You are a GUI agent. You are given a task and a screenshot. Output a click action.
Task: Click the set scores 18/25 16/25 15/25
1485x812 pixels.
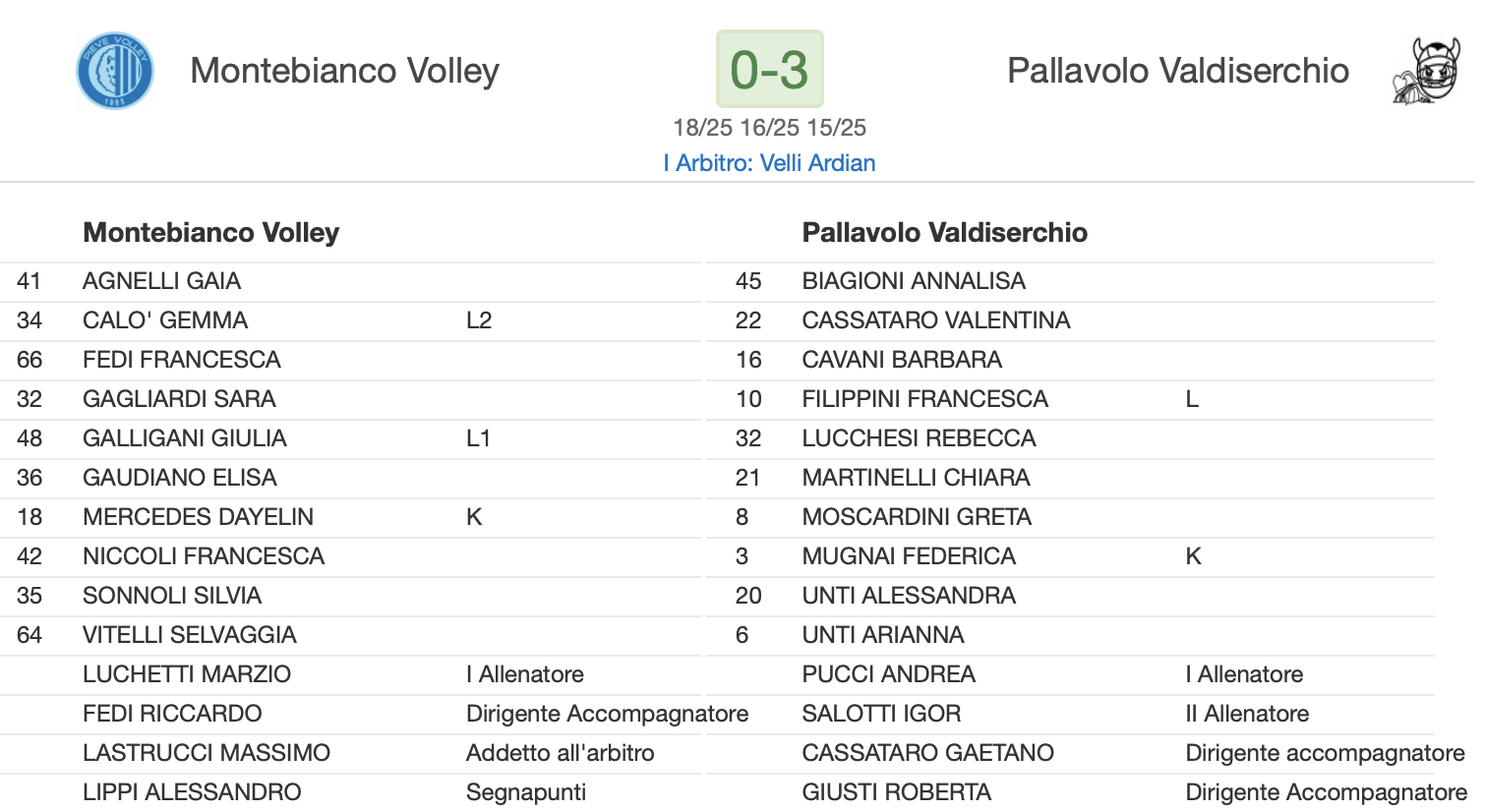pos(769,128)
